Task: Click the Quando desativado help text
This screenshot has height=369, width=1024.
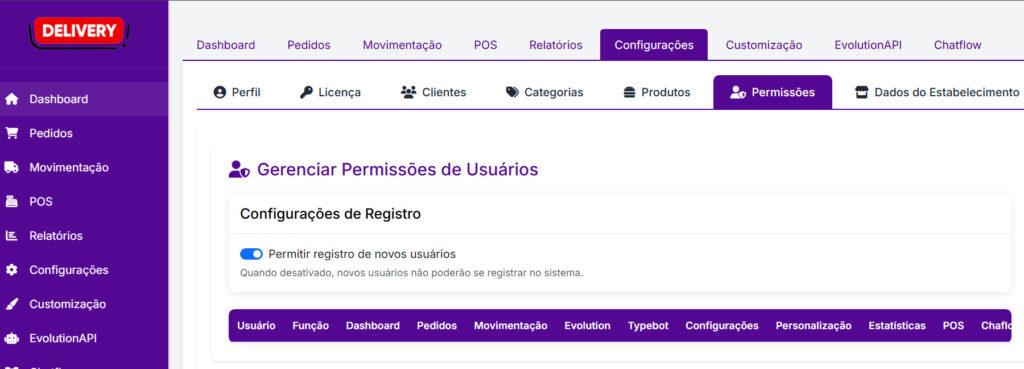Action: [411, 273]
